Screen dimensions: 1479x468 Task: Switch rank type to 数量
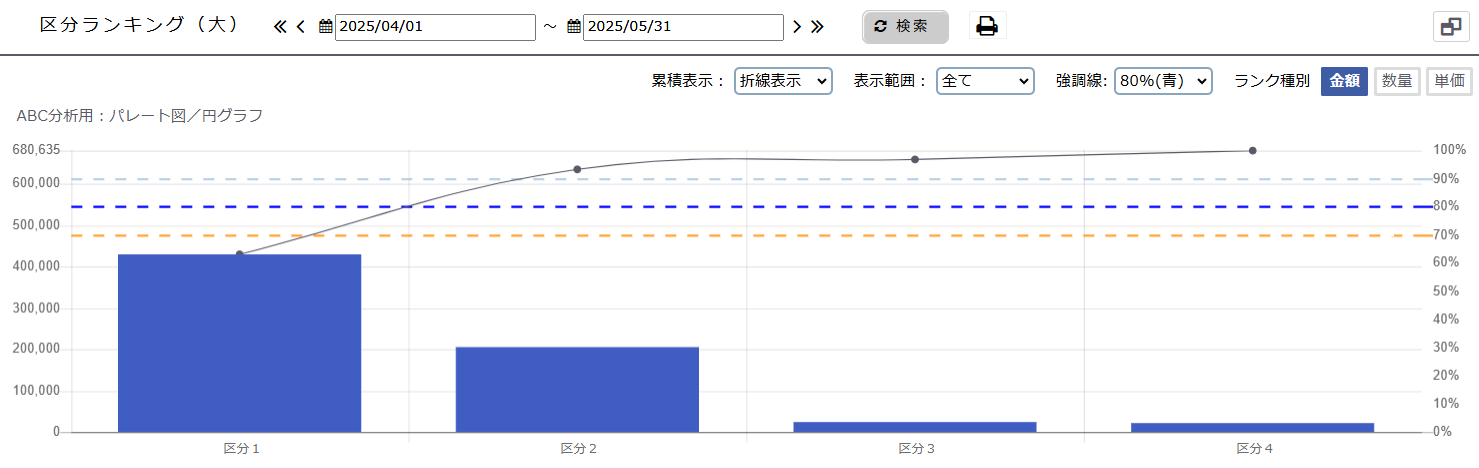point(1397,81)
